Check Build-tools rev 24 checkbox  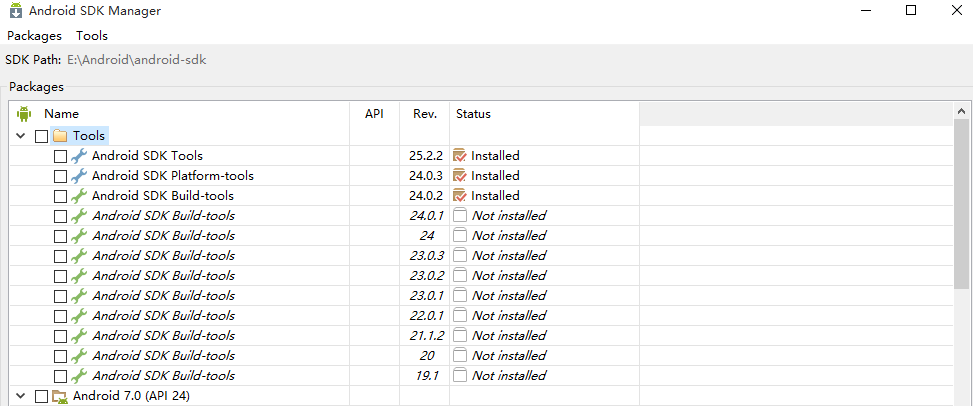[60, 236]
